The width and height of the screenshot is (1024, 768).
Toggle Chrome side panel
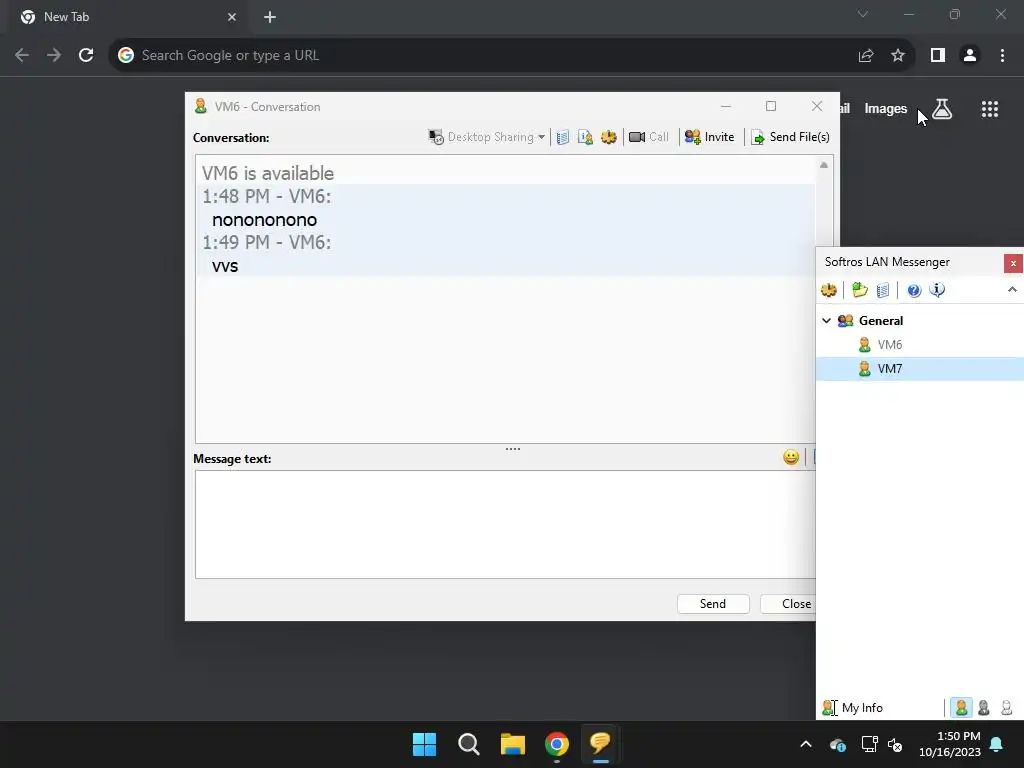point(938,56)
